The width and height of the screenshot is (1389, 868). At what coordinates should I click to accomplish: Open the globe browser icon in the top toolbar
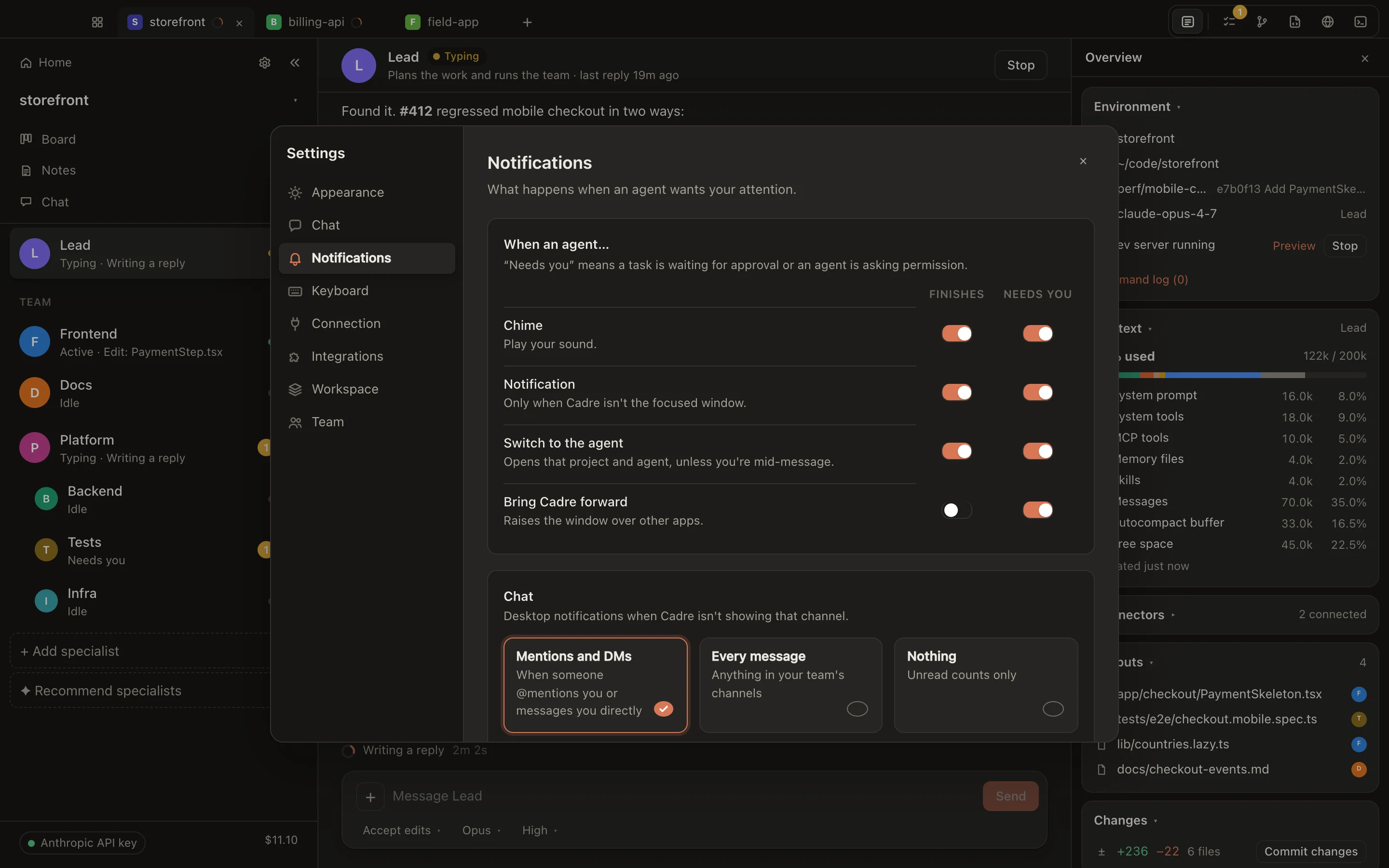point(1328,22)
